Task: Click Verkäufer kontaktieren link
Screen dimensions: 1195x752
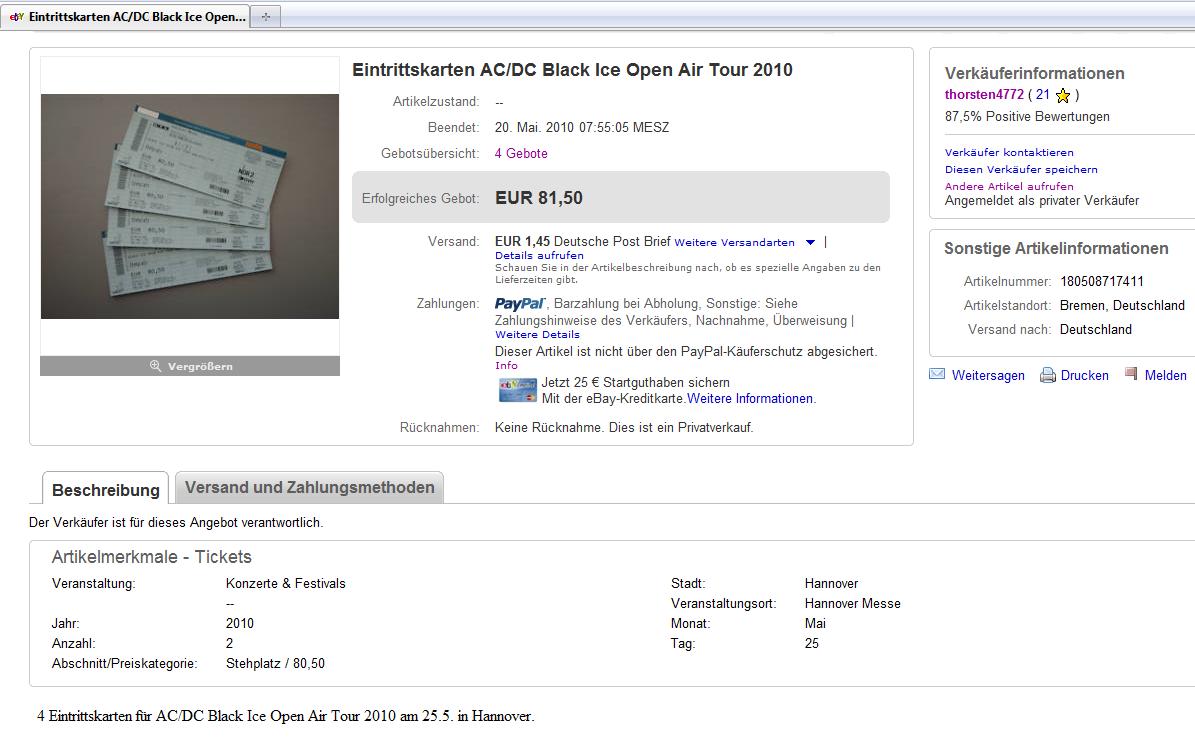Action: point(1009,153)
